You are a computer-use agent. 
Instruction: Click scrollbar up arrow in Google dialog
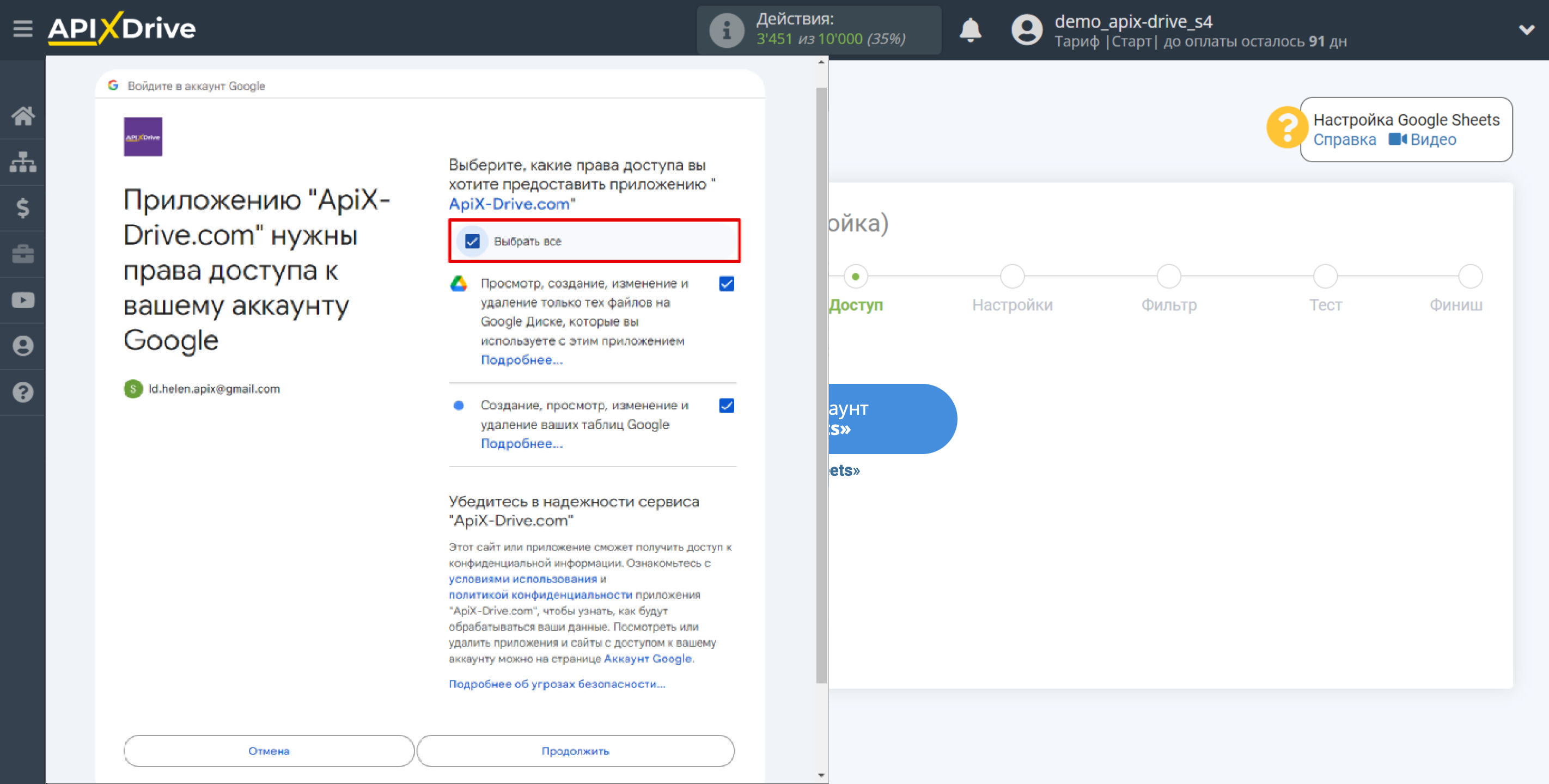click(821, 63)
